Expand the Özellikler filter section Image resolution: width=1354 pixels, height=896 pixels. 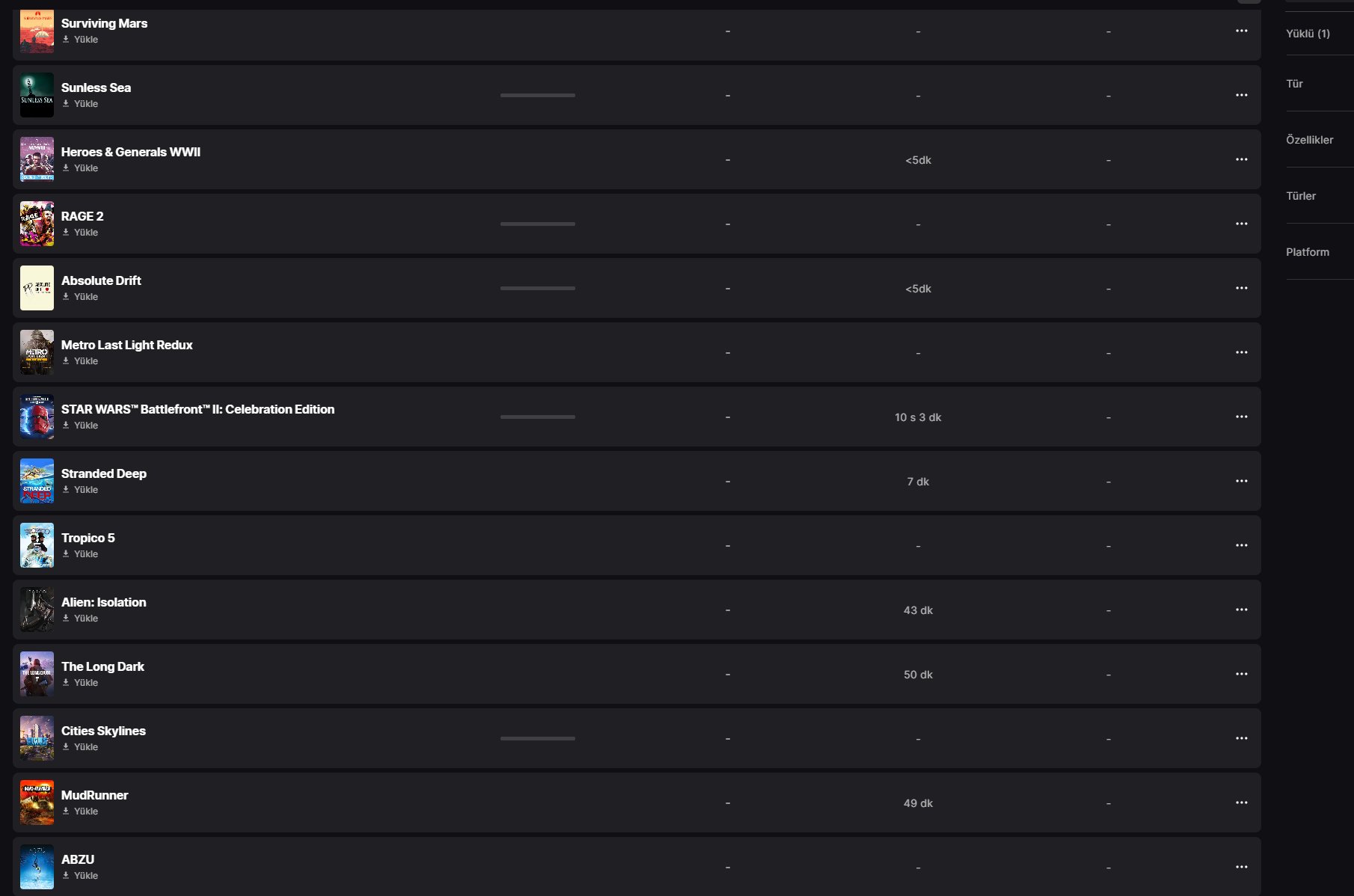click(x=1309, y=140)
